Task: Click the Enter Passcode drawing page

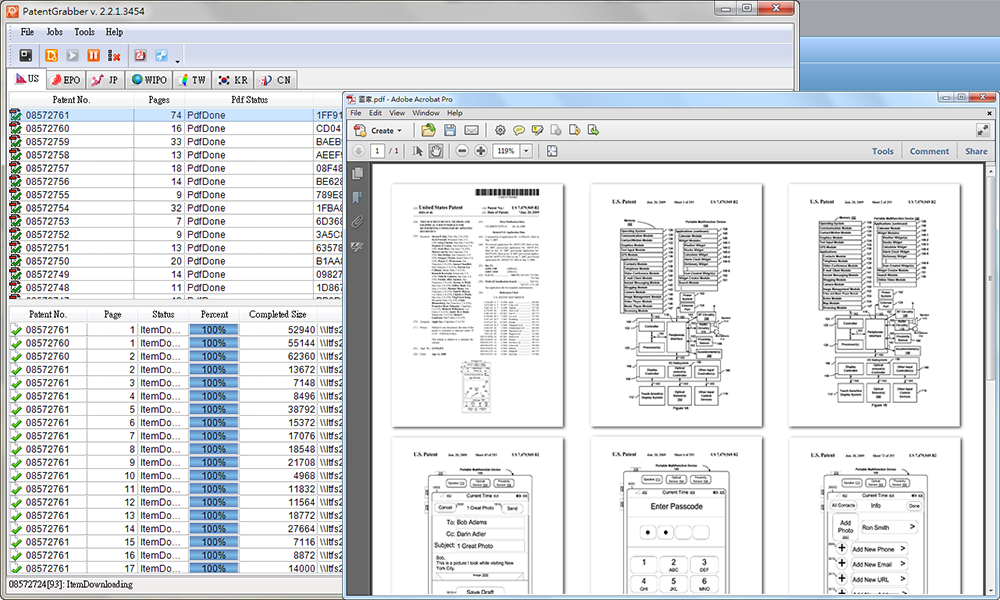Action: (677, 516)
